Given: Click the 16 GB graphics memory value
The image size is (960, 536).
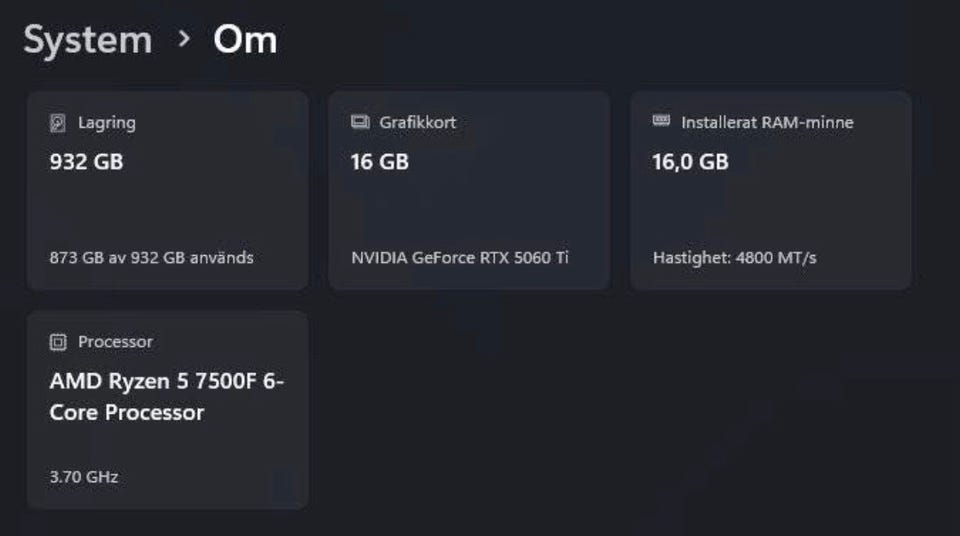Looking at the screenshot, I should point(380,161).
